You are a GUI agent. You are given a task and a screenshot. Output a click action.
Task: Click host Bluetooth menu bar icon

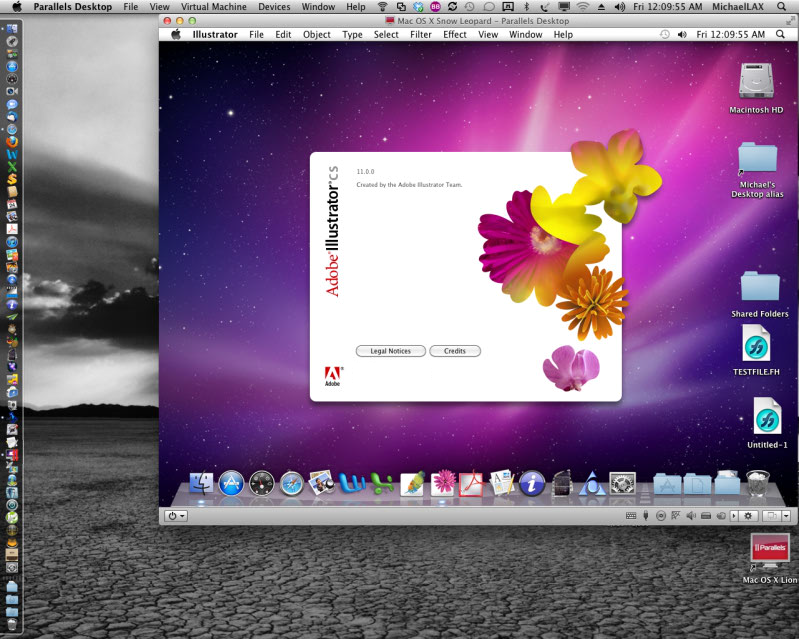[x=527, y=7]
